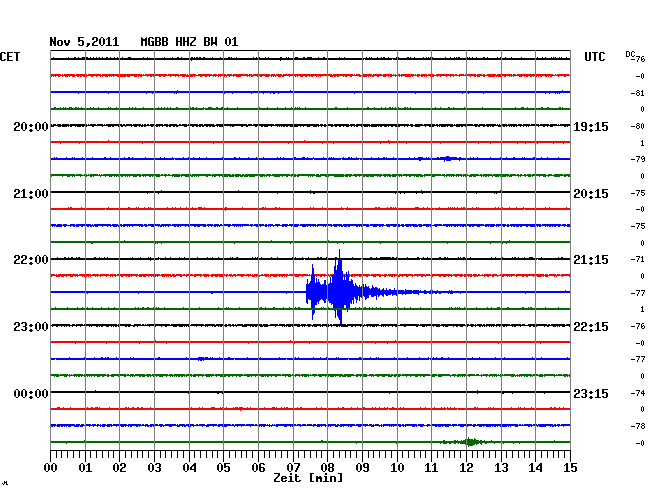Click minute 08 on the time axis

[x=327, y=467]
